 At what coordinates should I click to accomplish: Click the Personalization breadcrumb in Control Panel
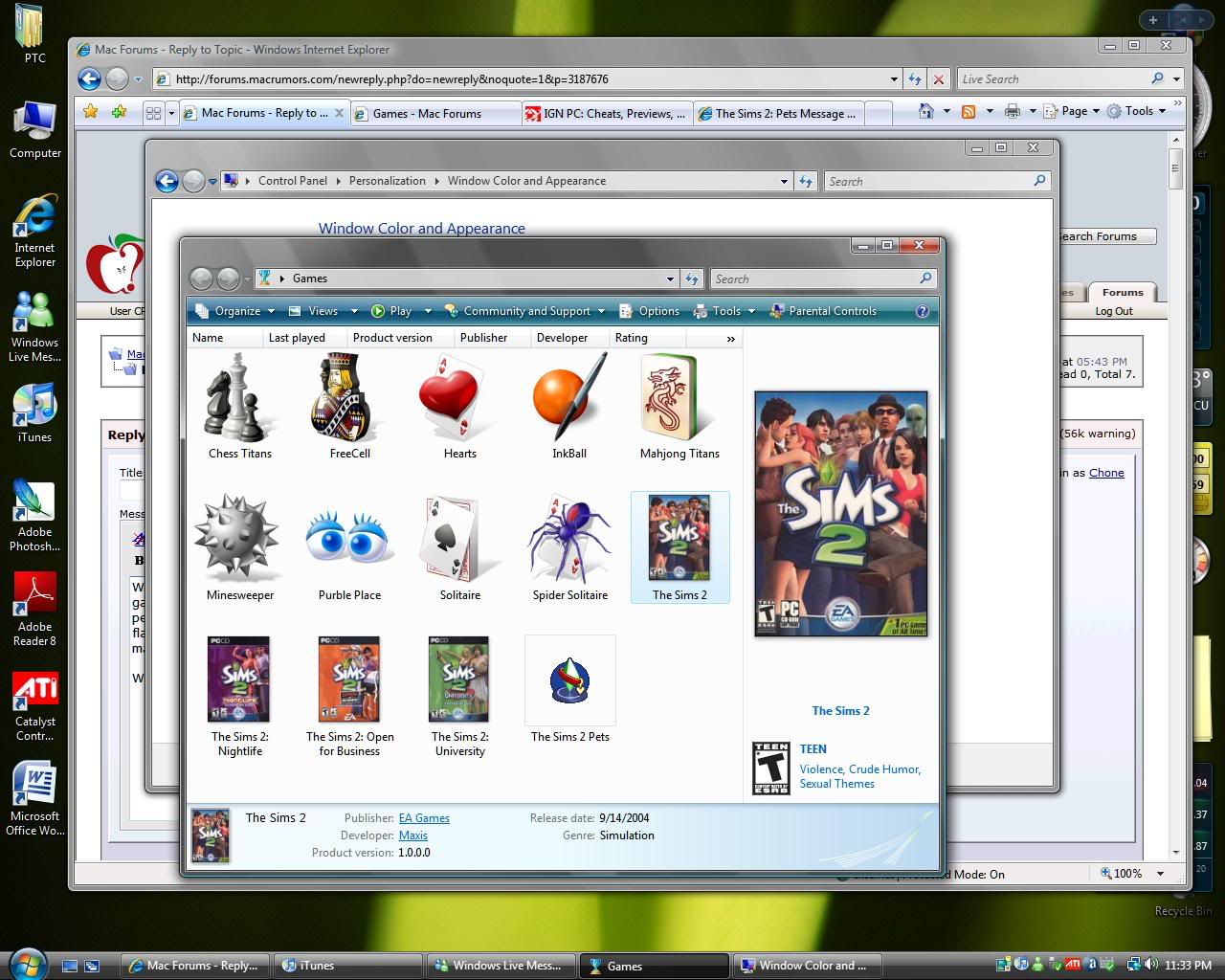pyautogui.click(x=387, y=181)
